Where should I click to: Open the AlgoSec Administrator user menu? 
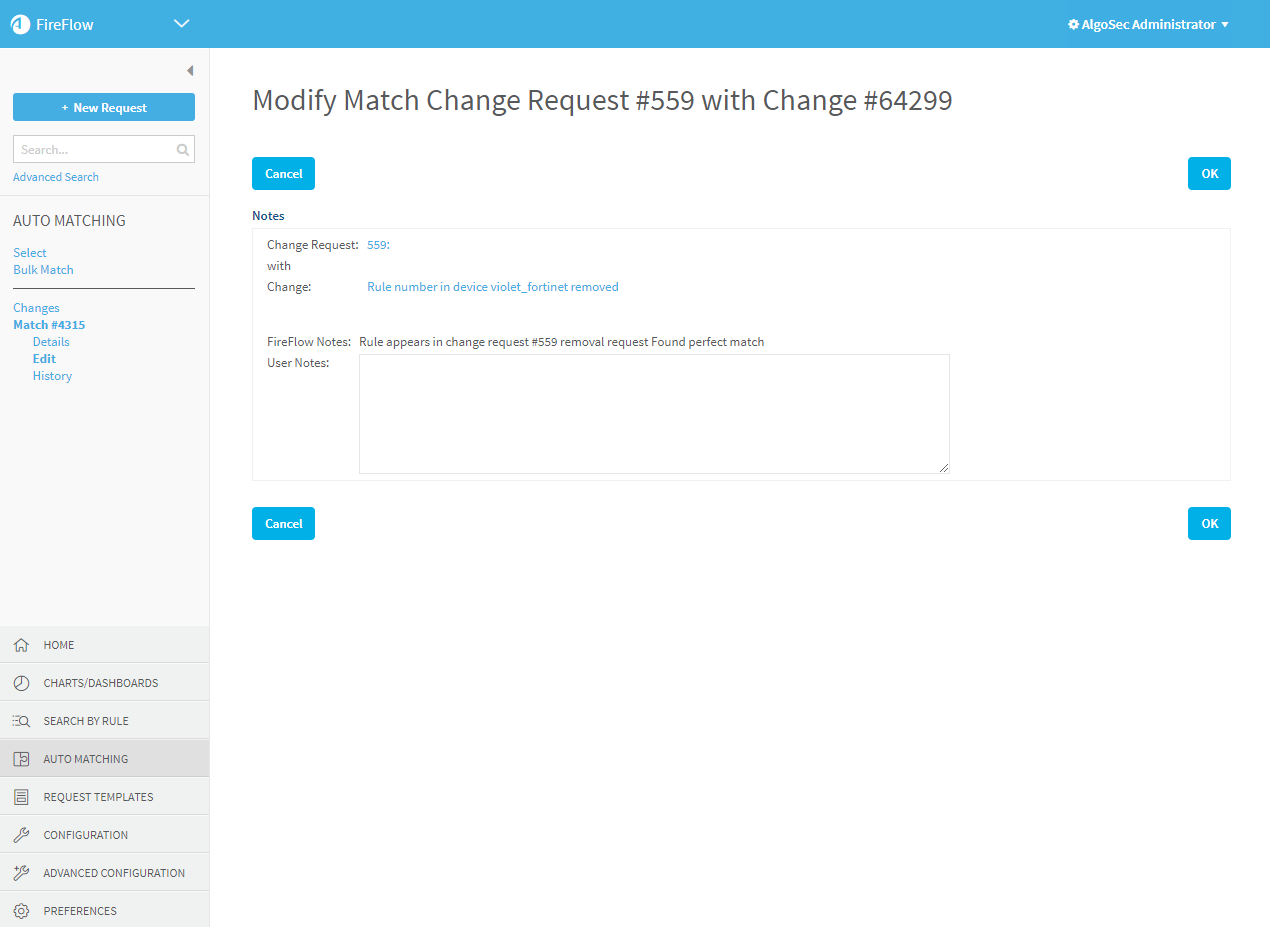[x=1148, y=24]
